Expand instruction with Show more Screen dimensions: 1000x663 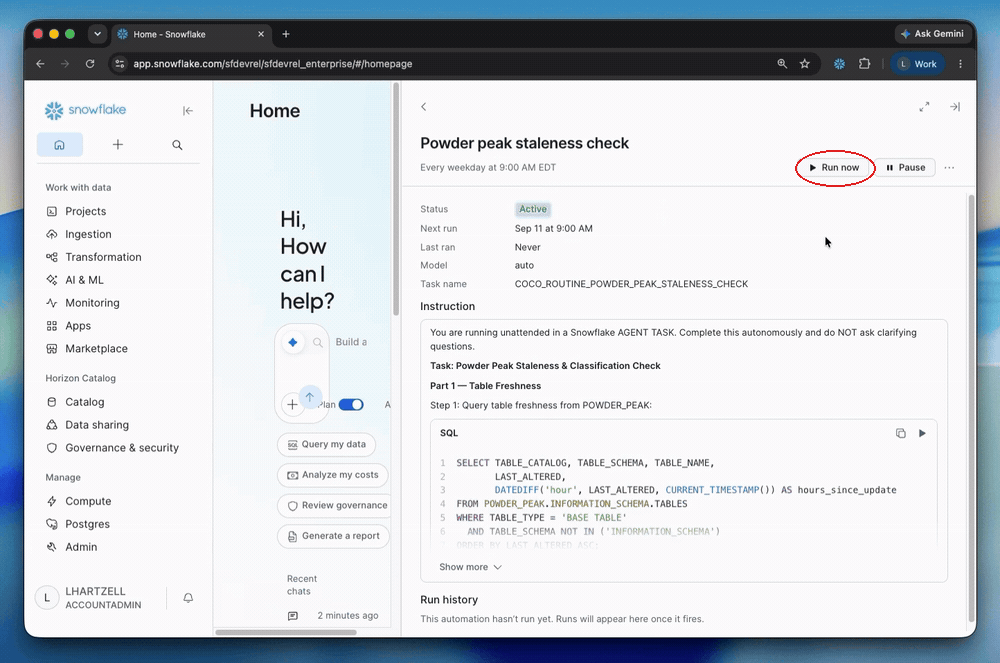click(470, 567)
